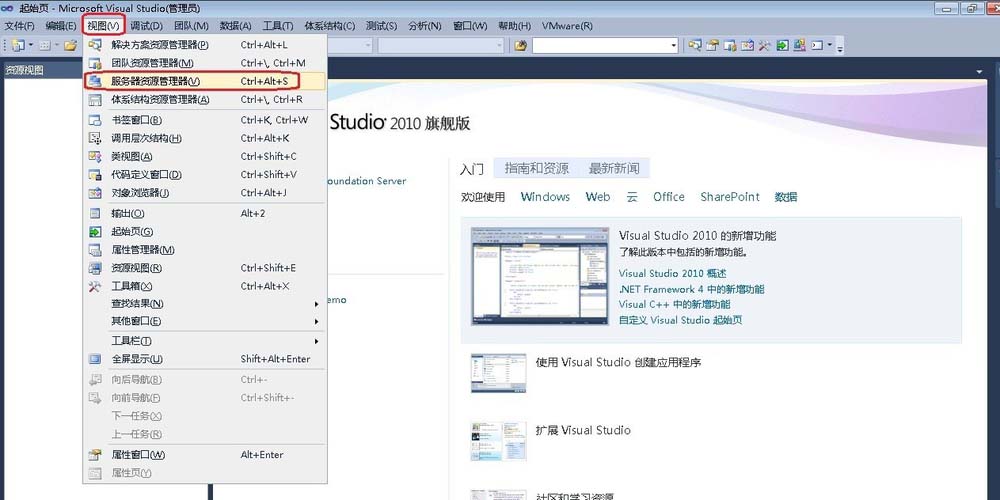Click the 对象浏览器 icon in menu

click(x=94, y=193)
